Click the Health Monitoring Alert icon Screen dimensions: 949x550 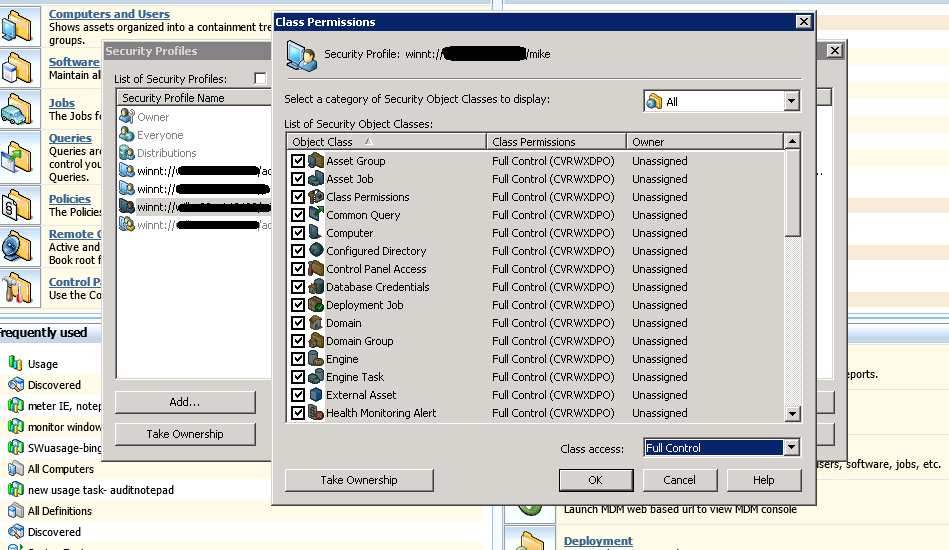(x=316, y=413)
